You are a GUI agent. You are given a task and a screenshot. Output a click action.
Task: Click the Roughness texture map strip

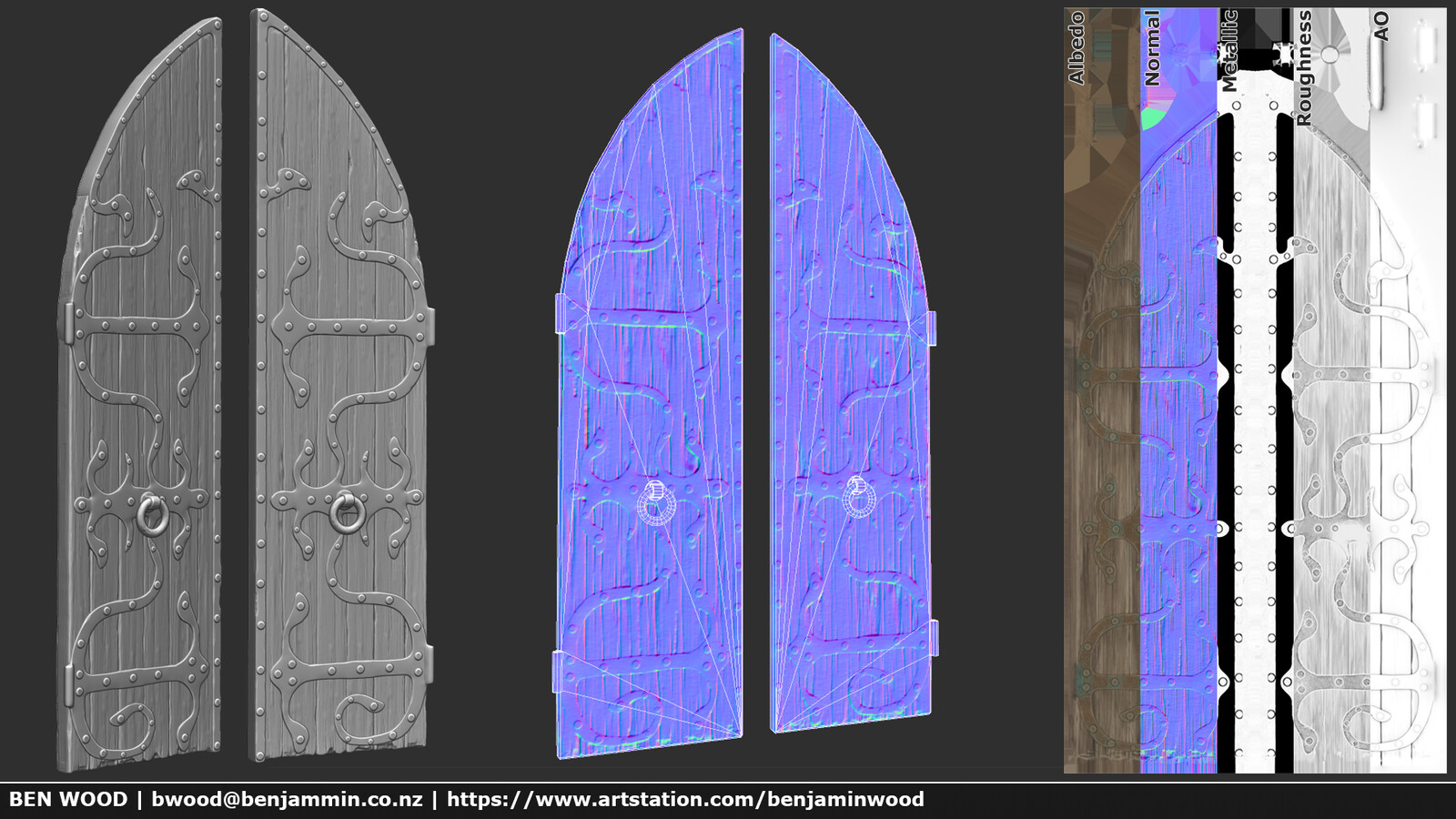pos(1331,391)
